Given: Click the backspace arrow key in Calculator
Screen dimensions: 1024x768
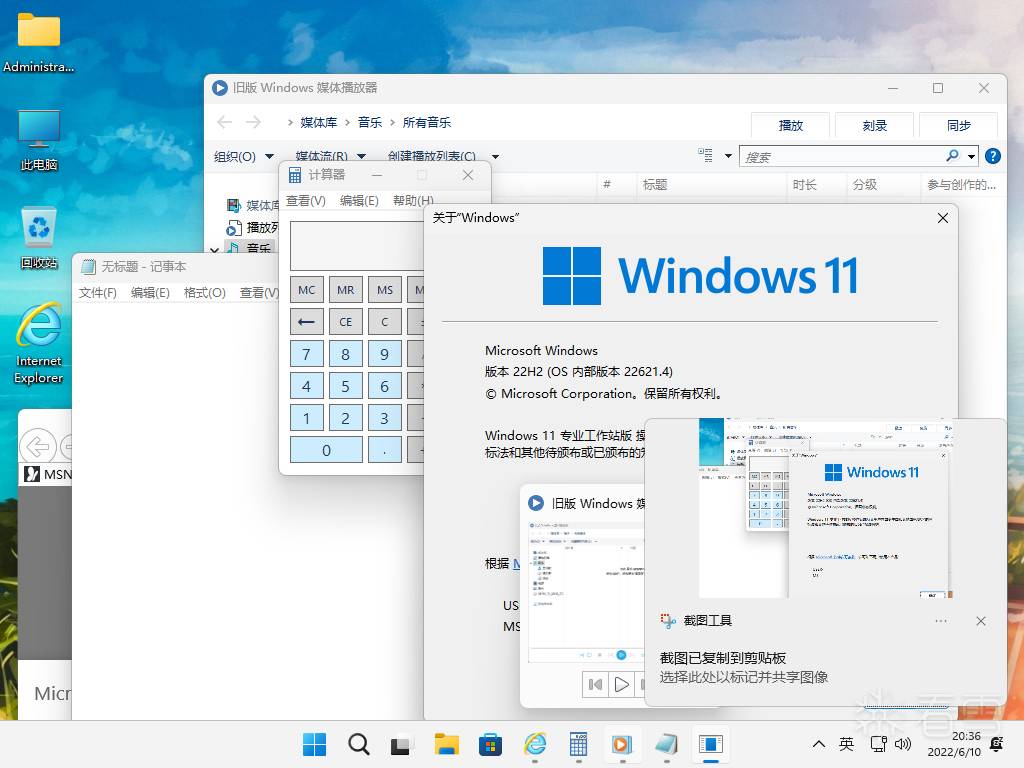Looking at the screenshot, I should click(306, 322).
